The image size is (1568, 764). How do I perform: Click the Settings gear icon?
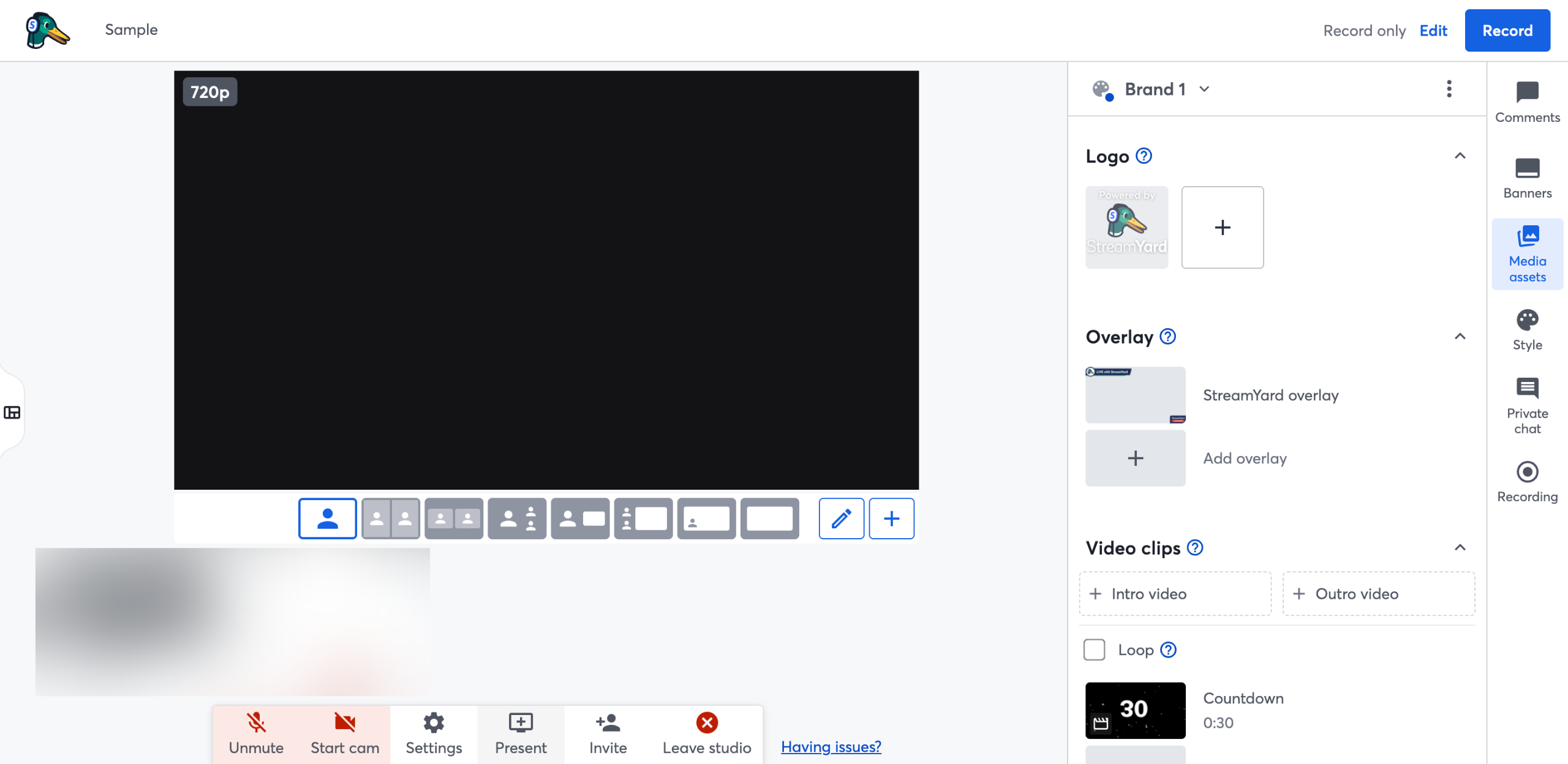434,724
